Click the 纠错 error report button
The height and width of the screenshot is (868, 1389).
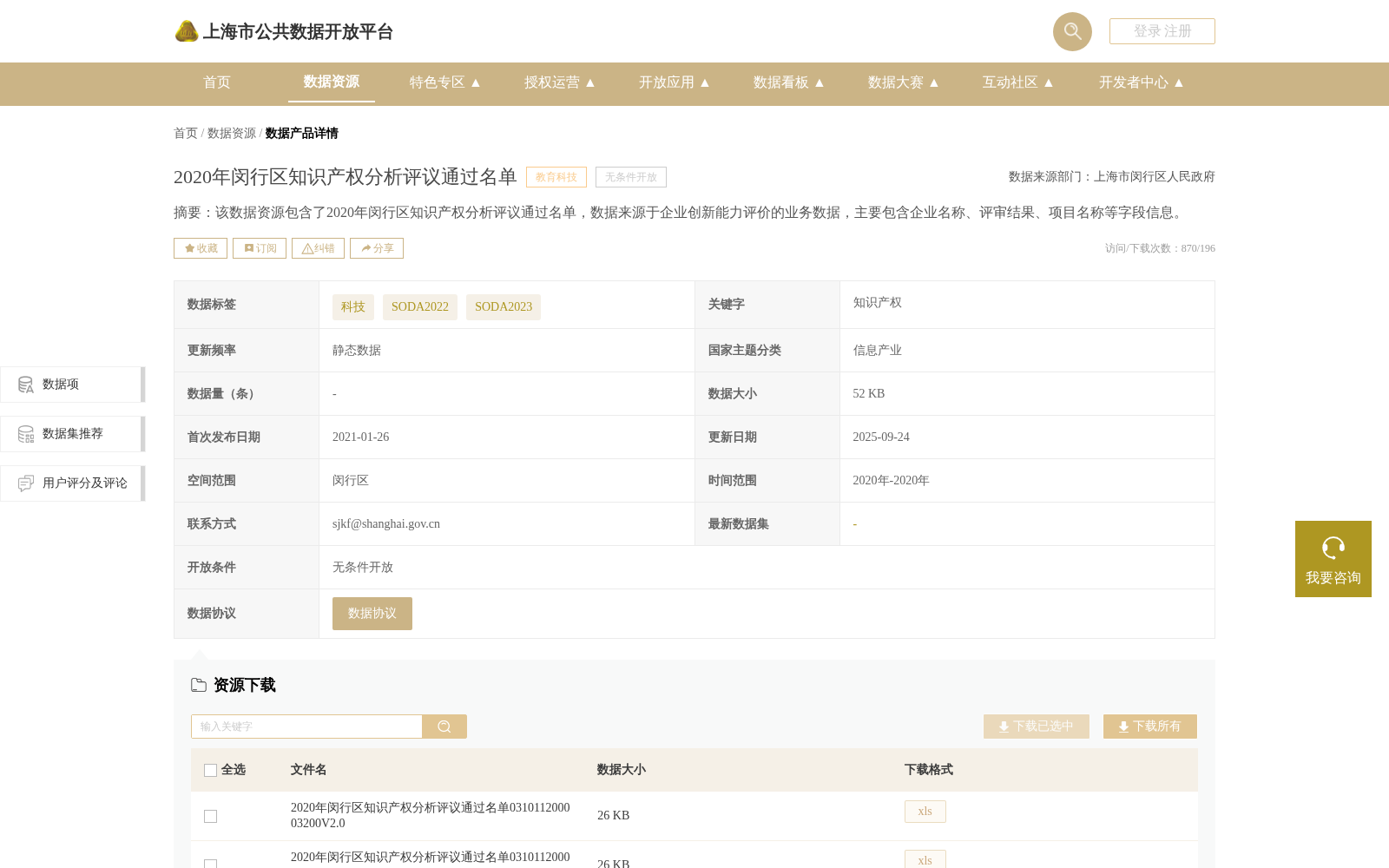pyautogui.click(x=318, y=248)
